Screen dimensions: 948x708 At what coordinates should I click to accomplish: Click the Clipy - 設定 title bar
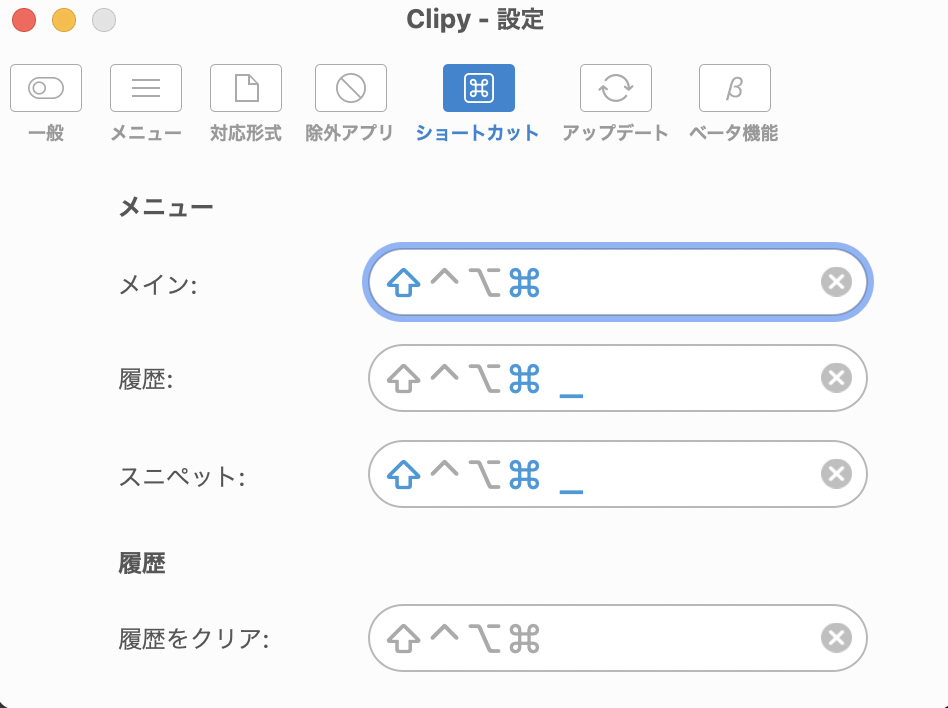(474, 19)
